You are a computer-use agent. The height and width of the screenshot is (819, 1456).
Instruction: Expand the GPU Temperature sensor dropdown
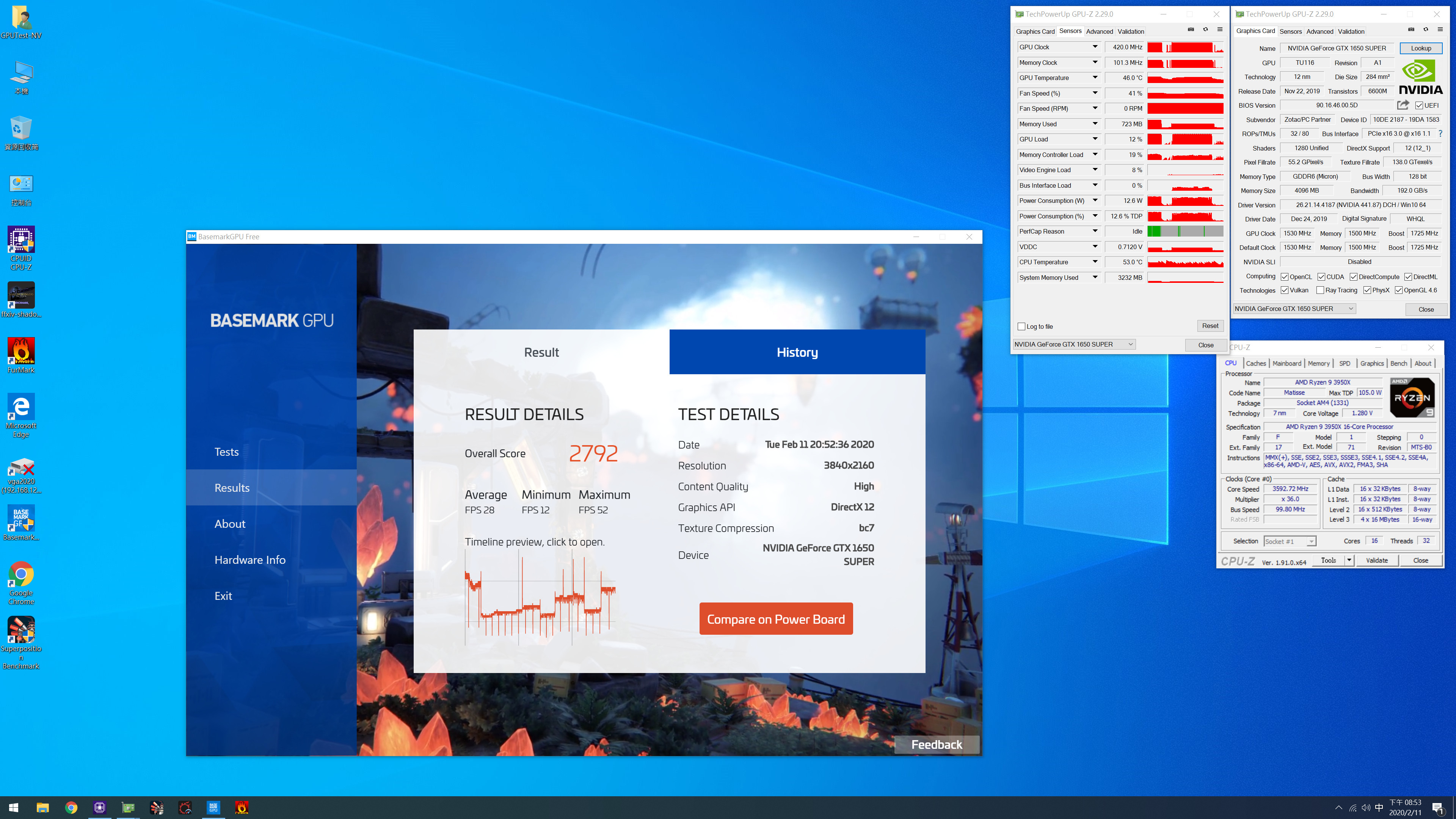click(x=1095, y=78)
